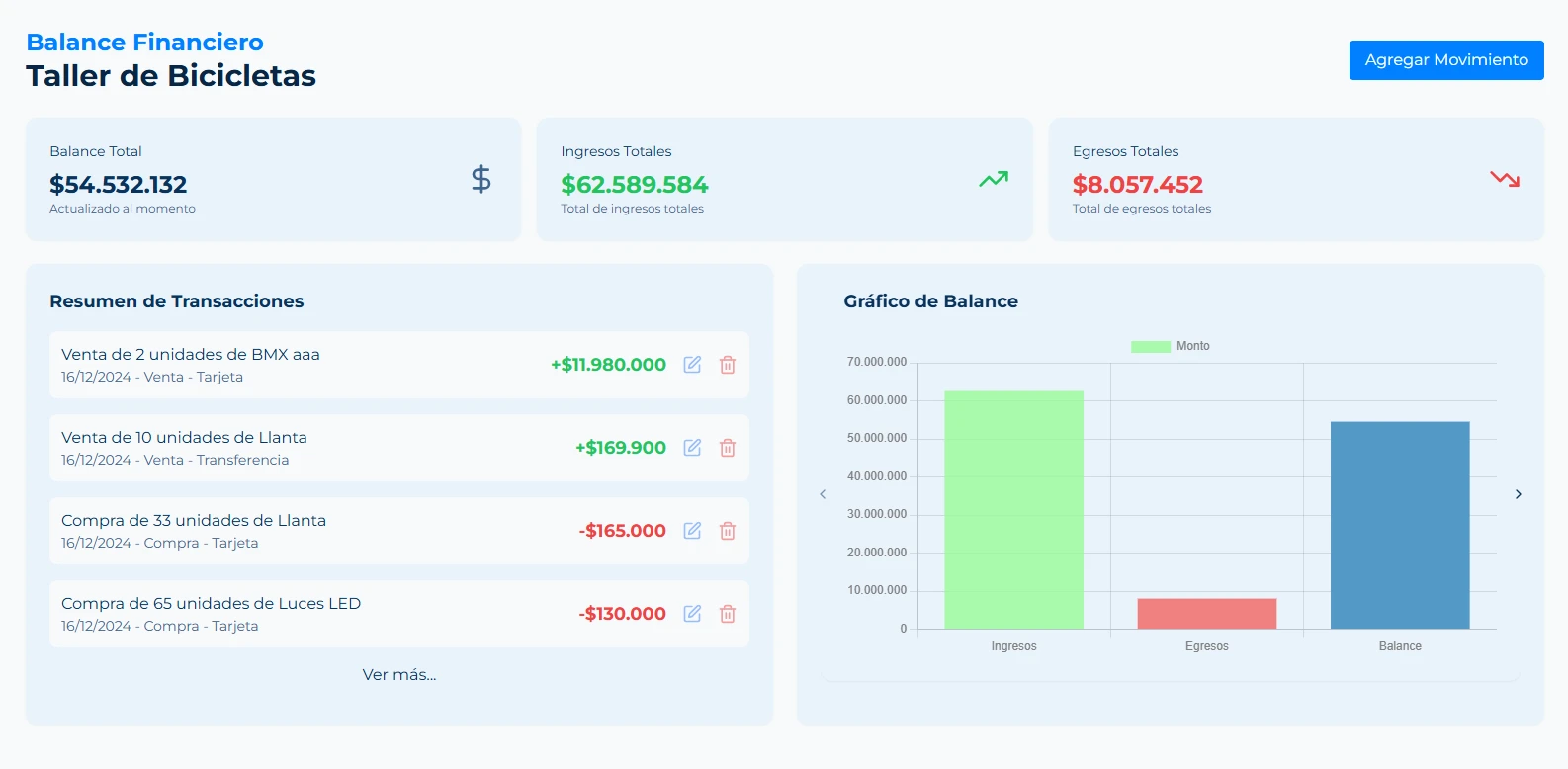Screen dimensions: 1568x769
Task: Toggle the Monto legend color swatch
Action: coord(1151,346)
